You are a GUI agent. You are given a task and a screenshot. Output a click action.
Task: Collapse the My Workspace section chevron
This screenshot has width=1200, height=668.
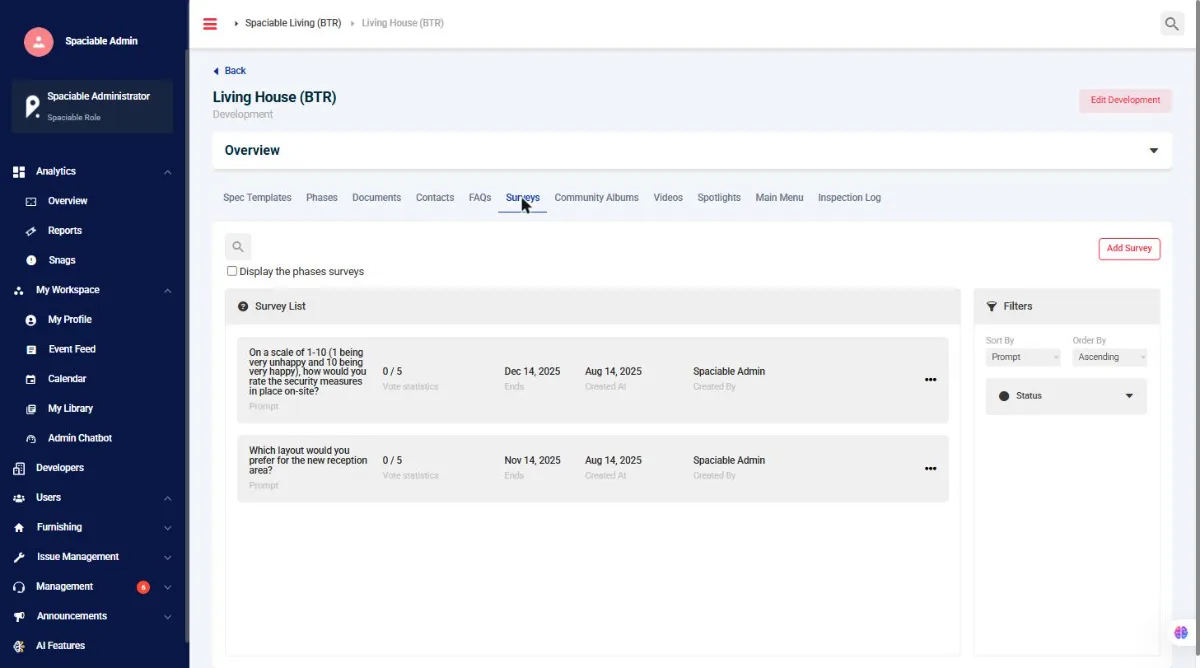tap(167, 291)
